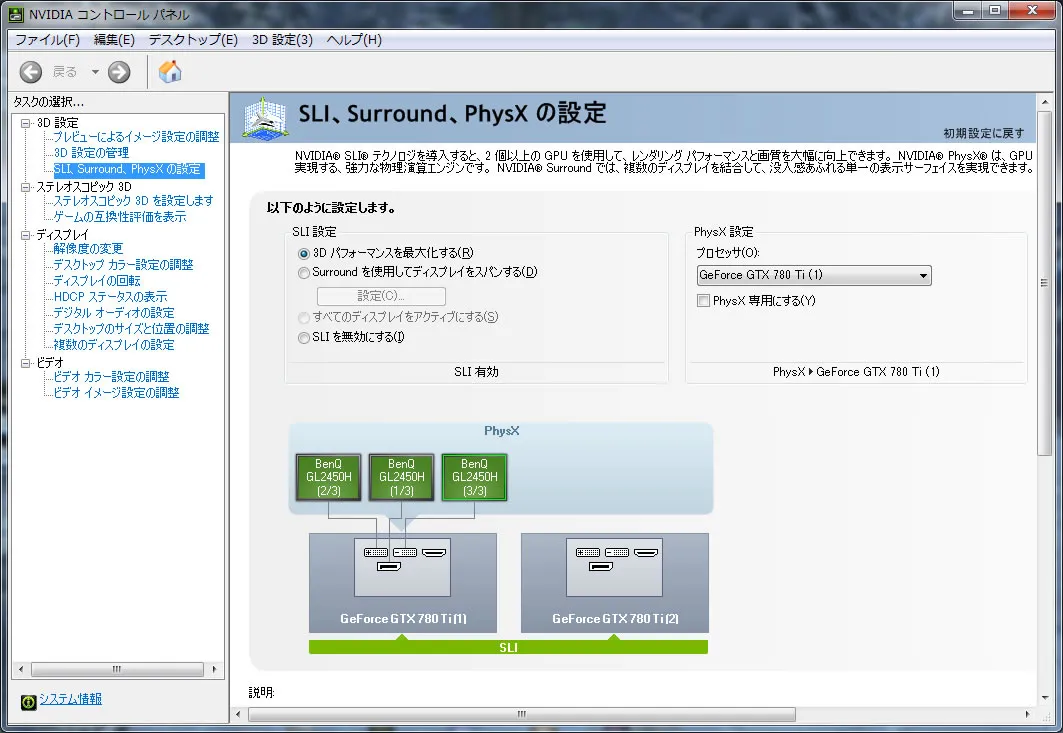Open 複数のディスプレイの設定
Screen dimensions: 1063x733
[x=114, y=345]
